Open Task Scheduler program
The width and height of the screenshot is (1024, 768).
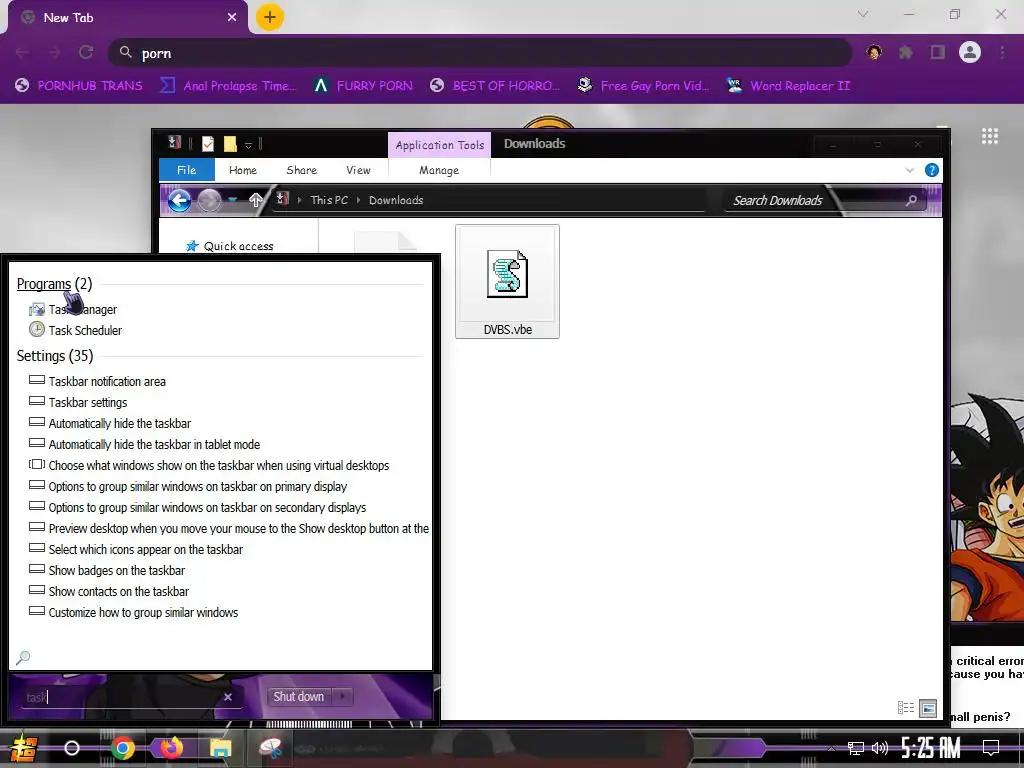(76, 330)
